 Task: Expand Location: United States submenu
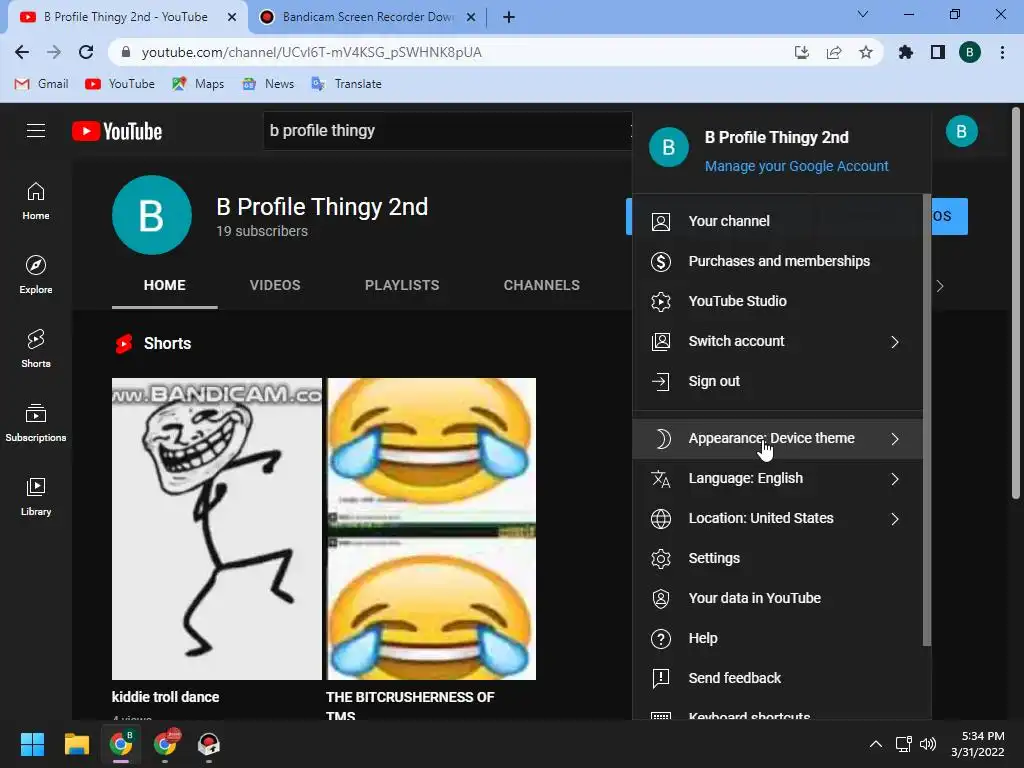click(x=777, y=518)
